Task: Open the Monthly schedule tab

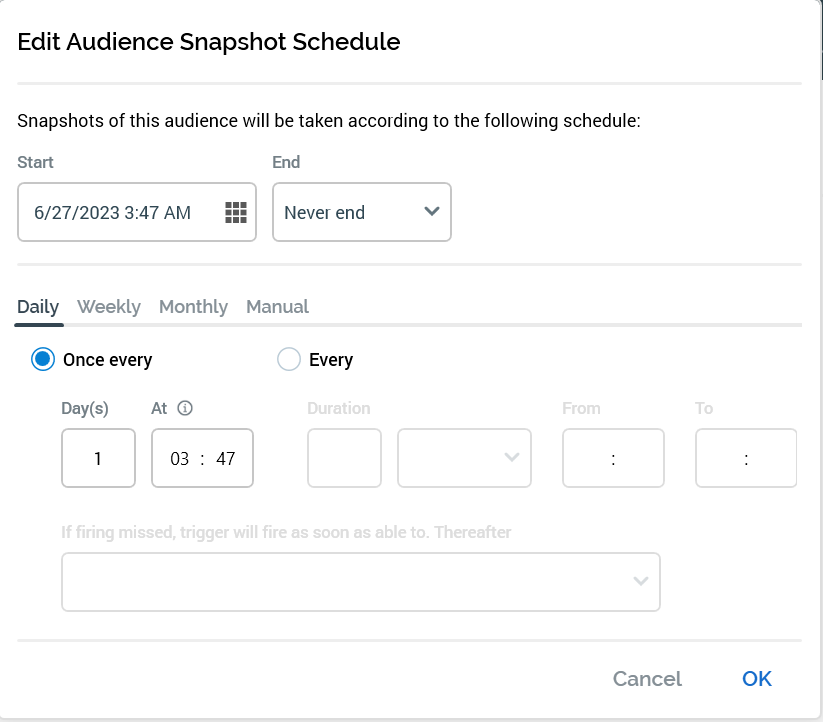Action: [x=193, y=307]
